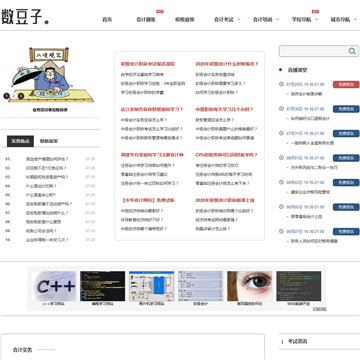Screen dimensions: 360x360
Task: Click in the search input box
Action: coord(314,51)
